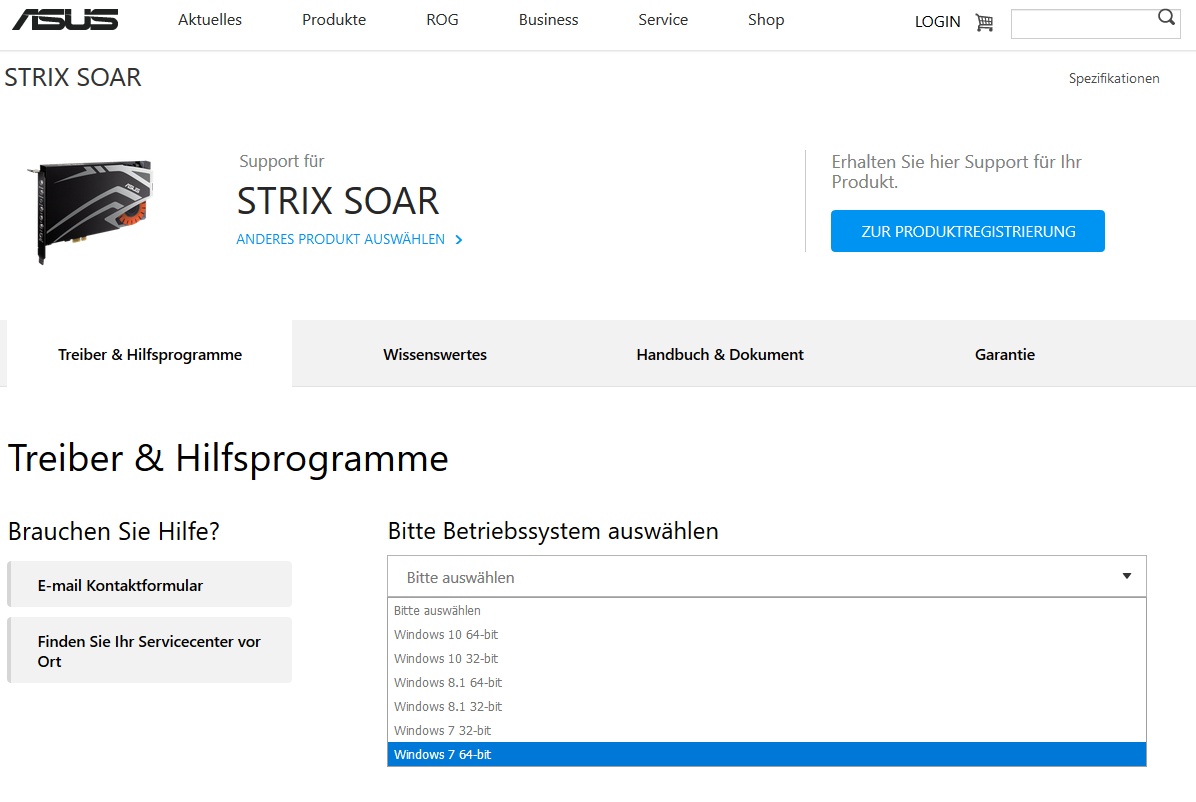Click Bitte Betriebssystem auswählen heading
Viewport: 1196px width, 802px height.
coord(553,531)
